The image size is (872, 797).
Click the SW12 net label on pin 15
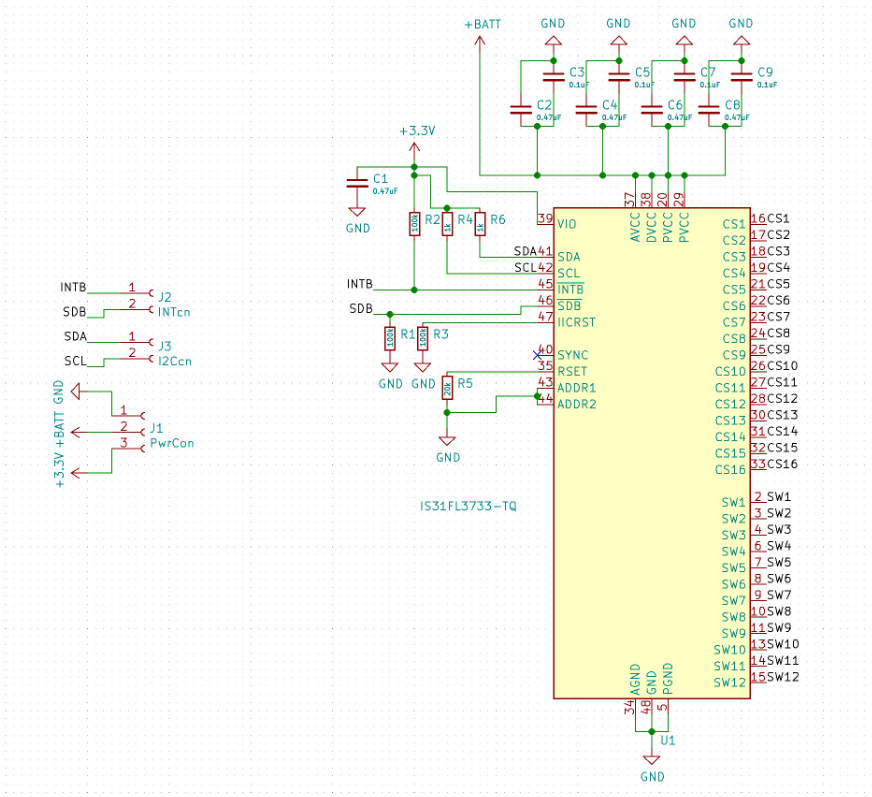click(x=781, y=677)
